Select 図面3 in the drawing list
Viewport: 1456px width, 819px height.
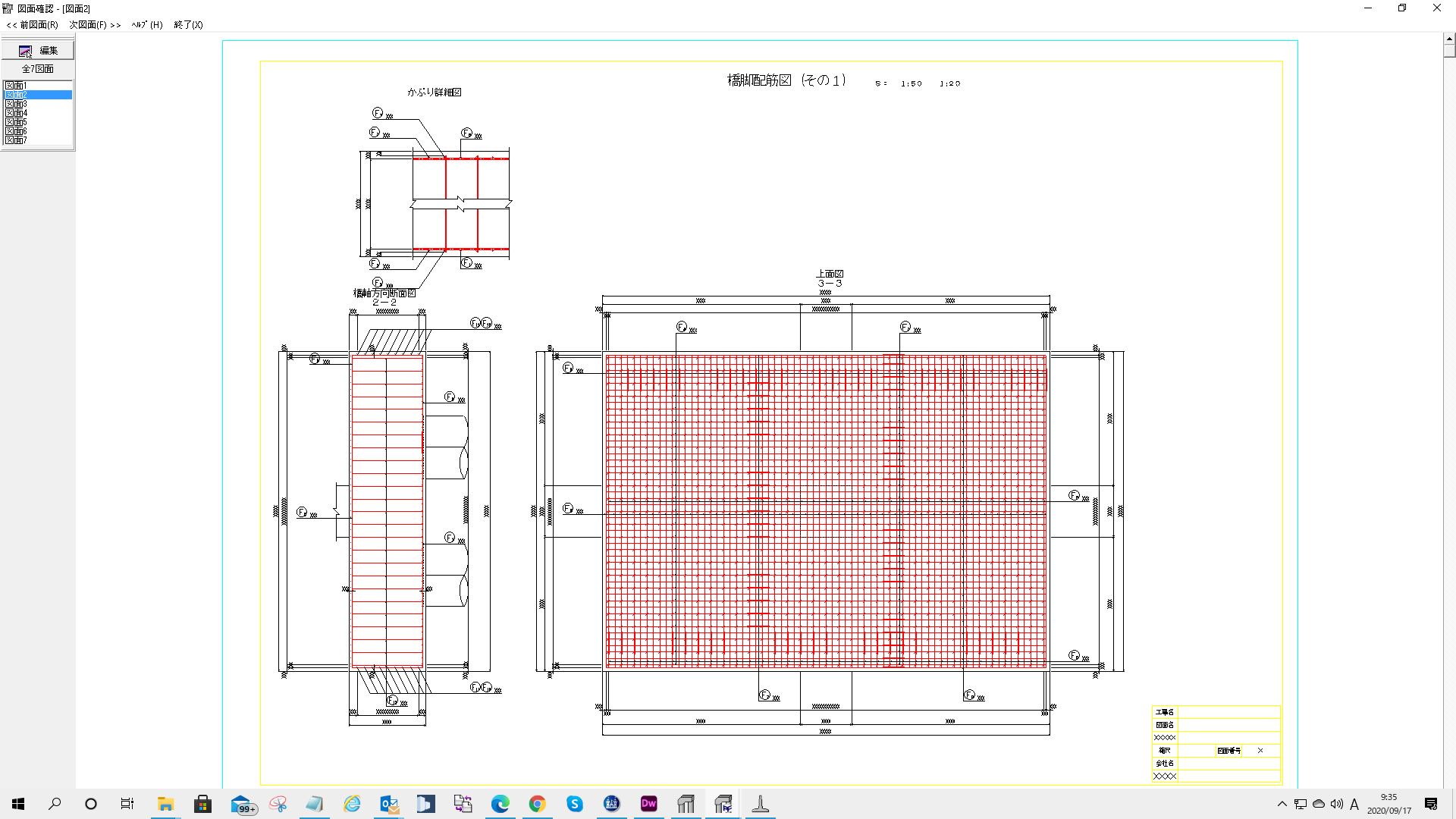tap(16, 104)
